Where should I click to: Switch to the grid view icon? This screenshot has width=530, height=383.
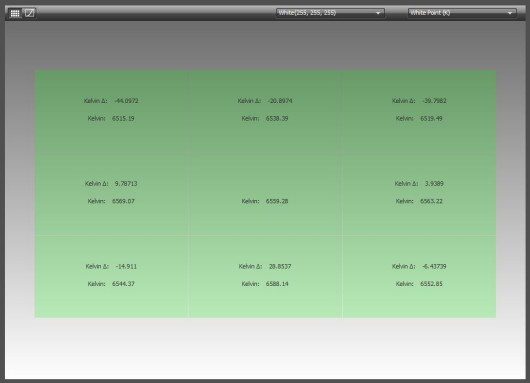(x=15, y=13)
